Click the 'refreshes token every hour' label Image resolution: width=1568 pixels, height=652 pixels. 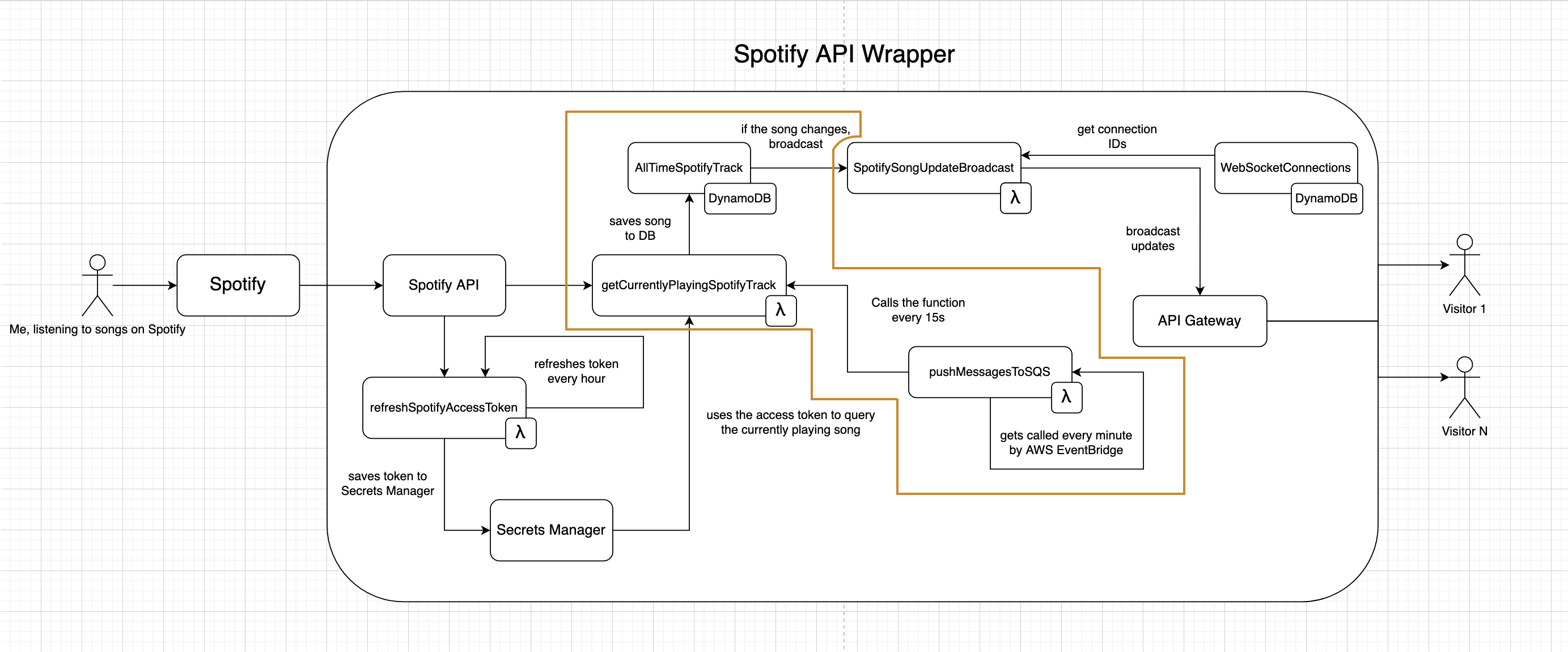pos(577,371)
